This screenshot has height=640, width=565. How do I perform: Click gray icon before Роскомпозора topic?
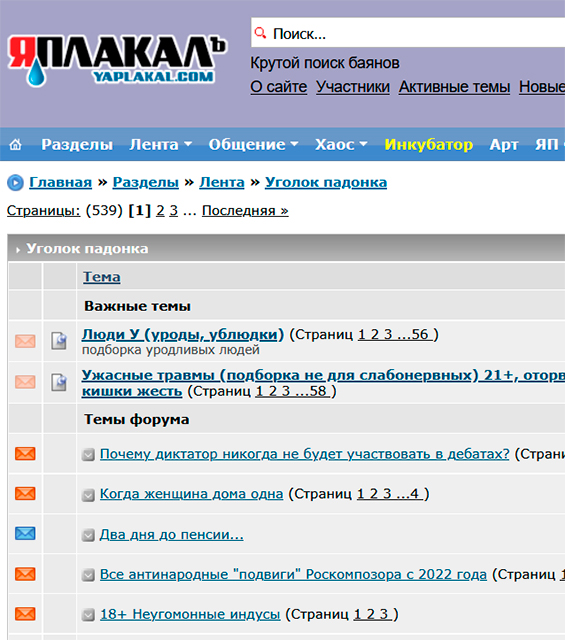click(x=88, y=575)
